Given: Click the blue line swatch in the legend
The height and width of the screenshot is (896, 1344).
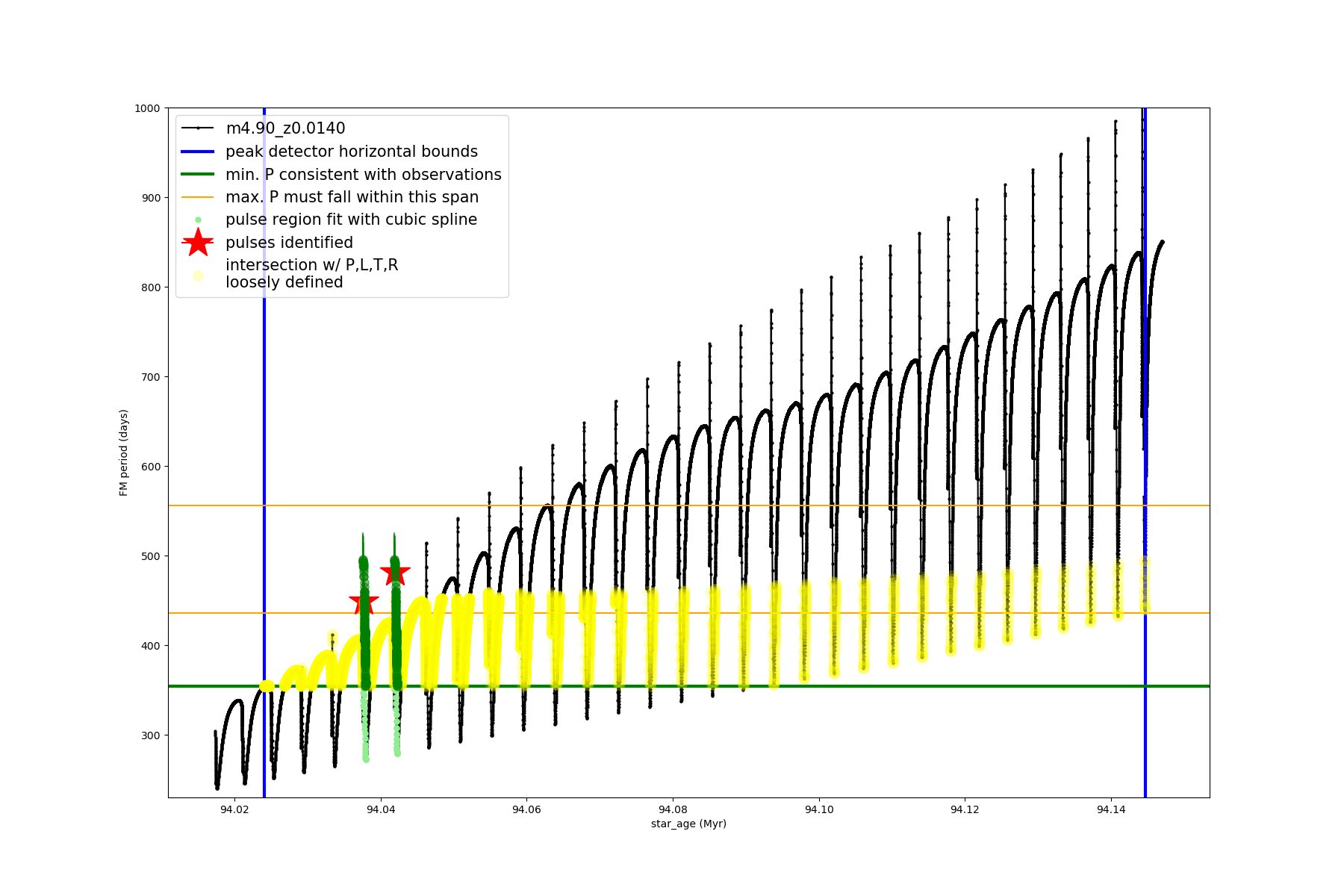Looking at the screenshot, I should [198, 152].
